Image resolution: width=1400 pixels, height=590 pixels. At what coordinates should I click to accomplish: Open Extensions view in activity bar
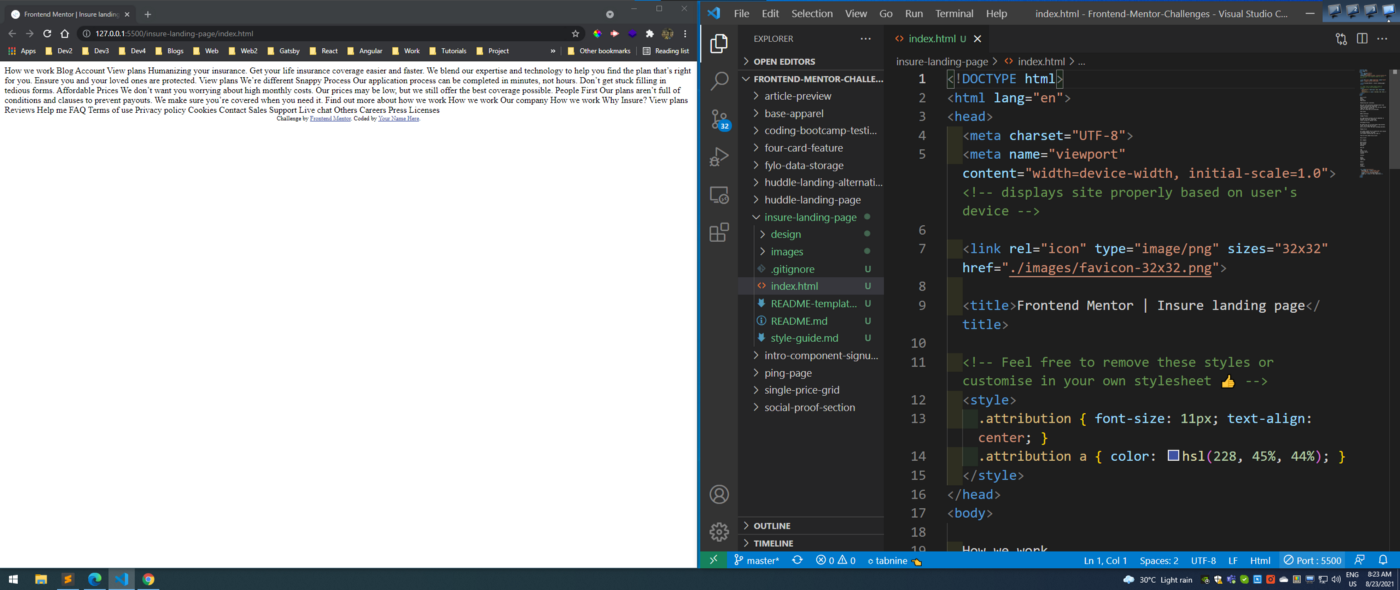click(718, 233)
